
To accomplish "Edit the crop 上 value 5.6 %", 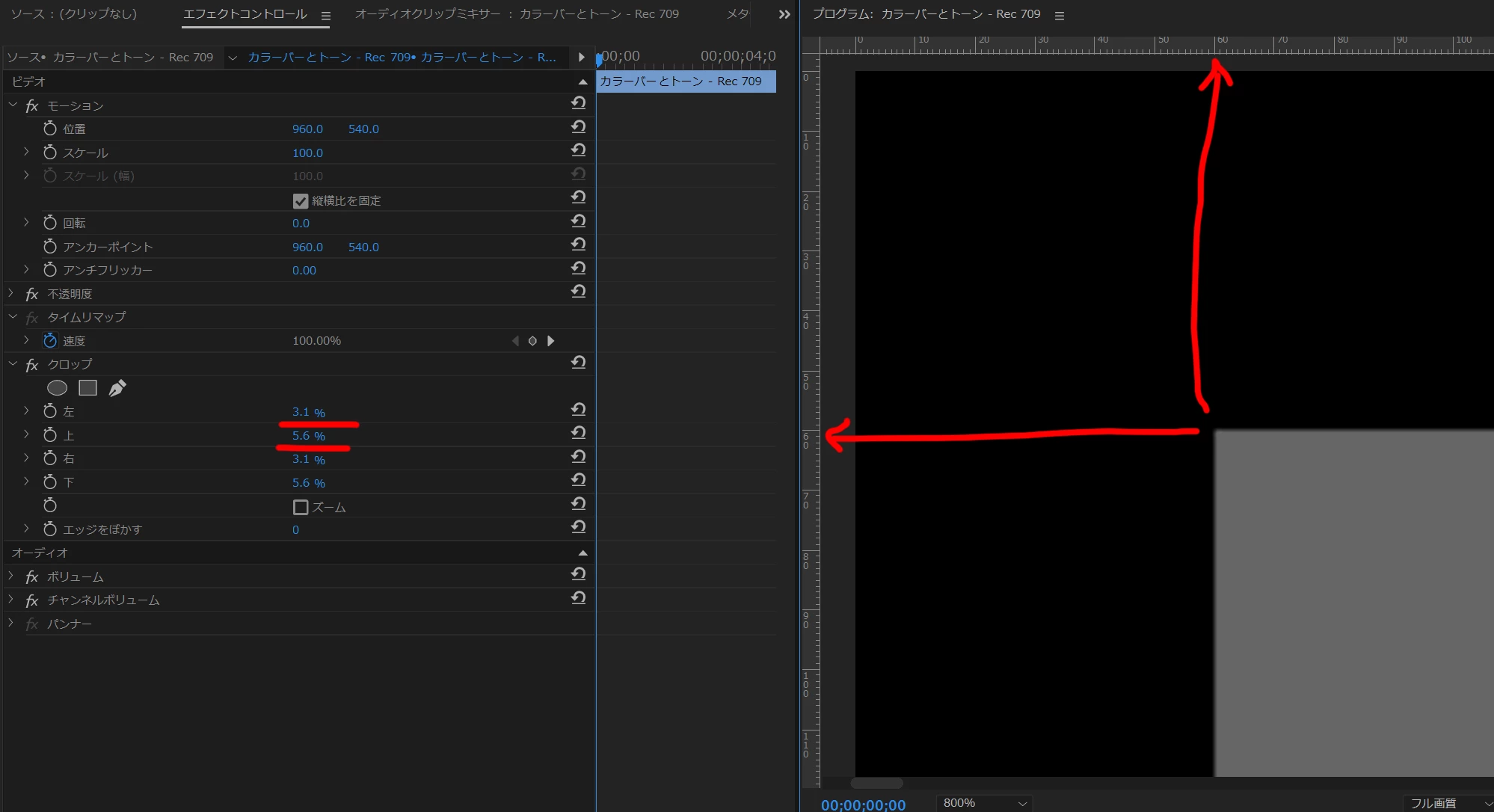I will tap(309, 436).
